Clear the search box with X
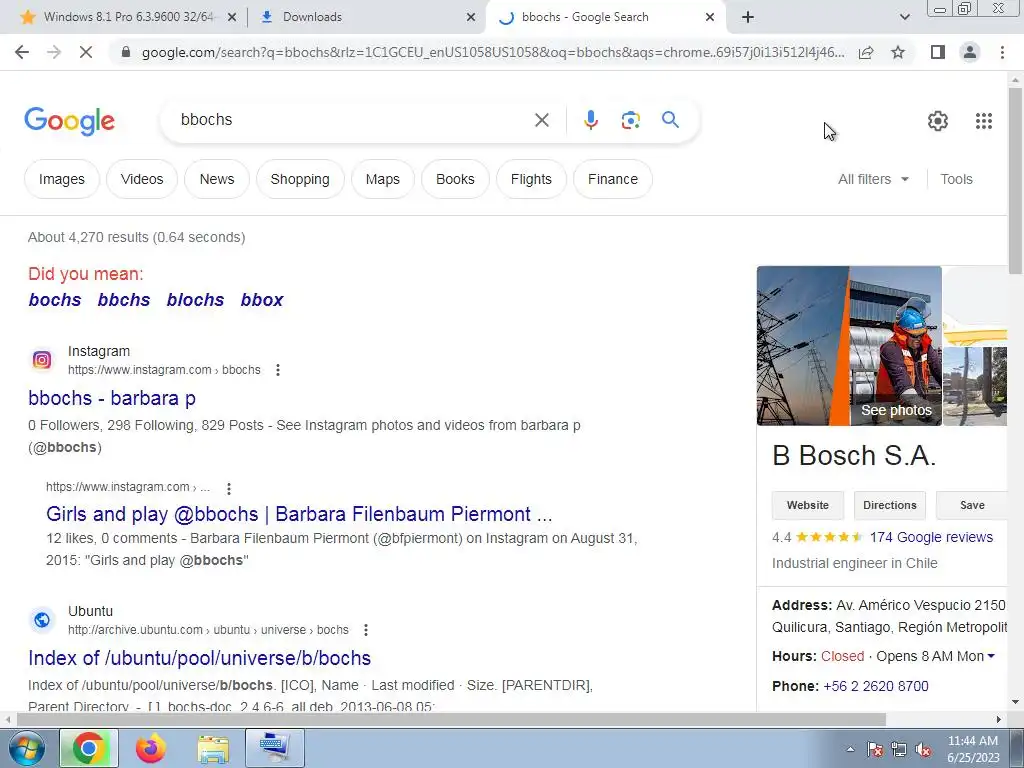This screenshot has width=1024, height=768. pos(541,120)
